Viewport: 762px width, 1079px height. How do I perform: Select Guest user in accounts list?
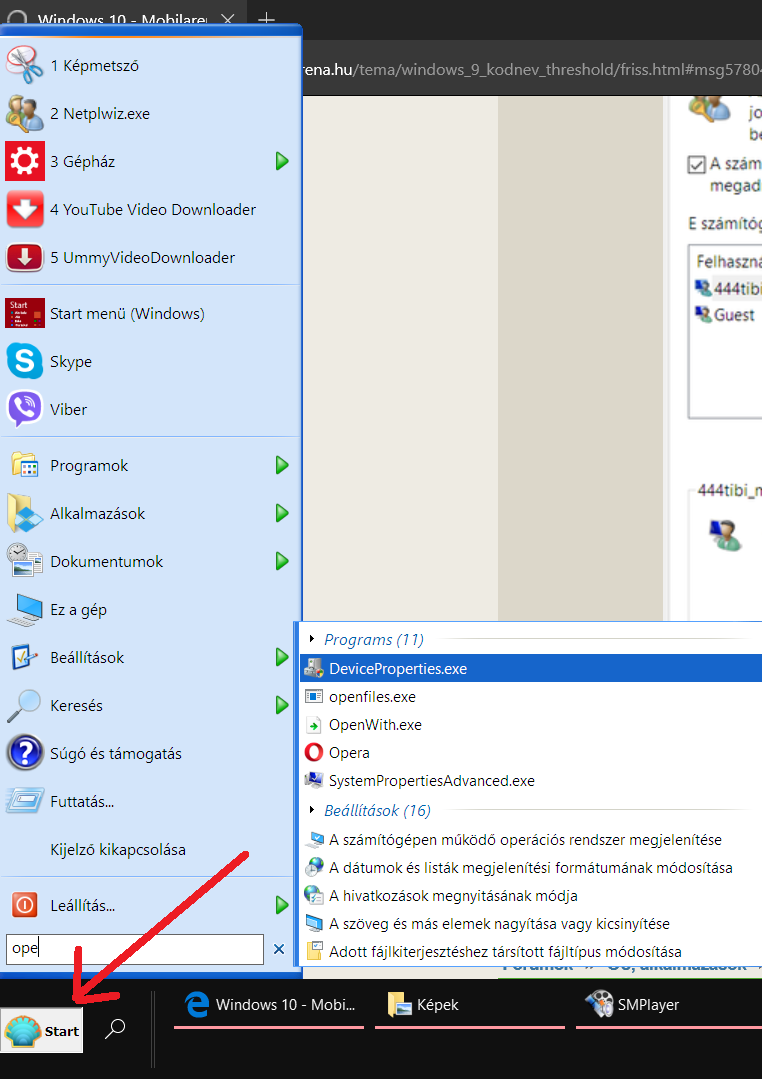(726, 315)
